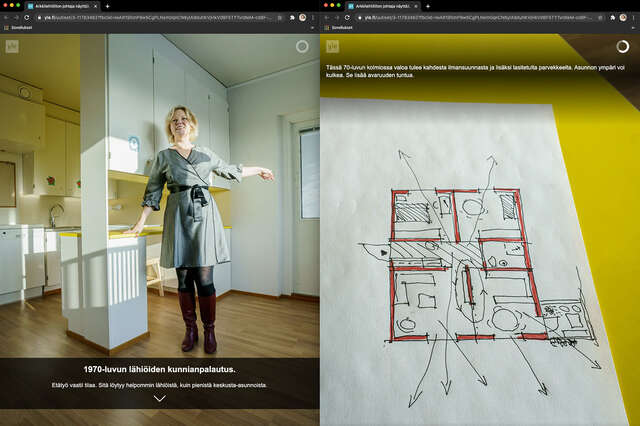Image resolution: width=640 pixels, height=426 pixels.
Task: Click profile avatar in left browser toolbar
Action: (x=302, y=17)
